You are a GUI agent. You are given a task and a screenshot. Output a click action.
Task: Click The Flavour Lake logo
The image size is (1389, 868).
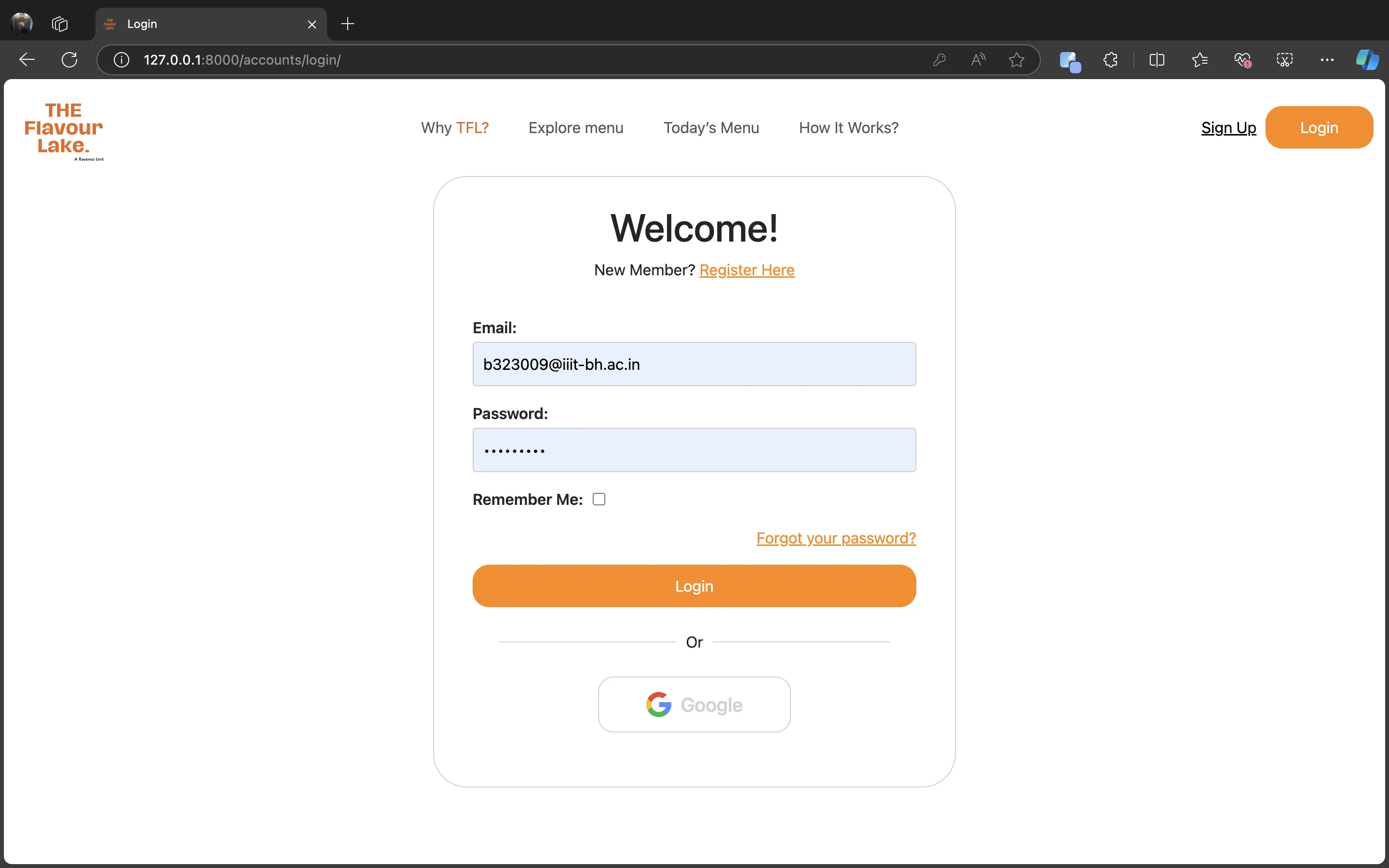(64, 132)
